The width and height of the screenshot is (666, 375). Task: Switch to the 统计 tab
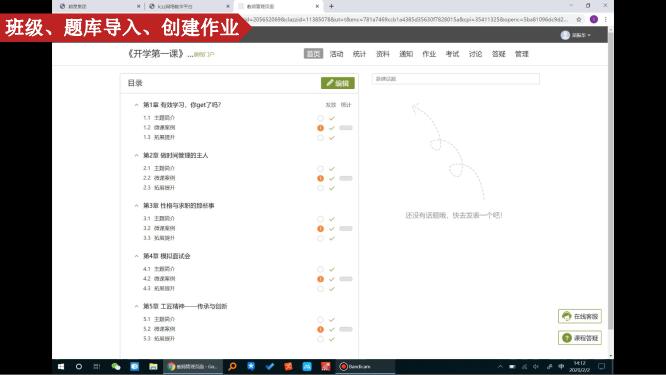359,54
